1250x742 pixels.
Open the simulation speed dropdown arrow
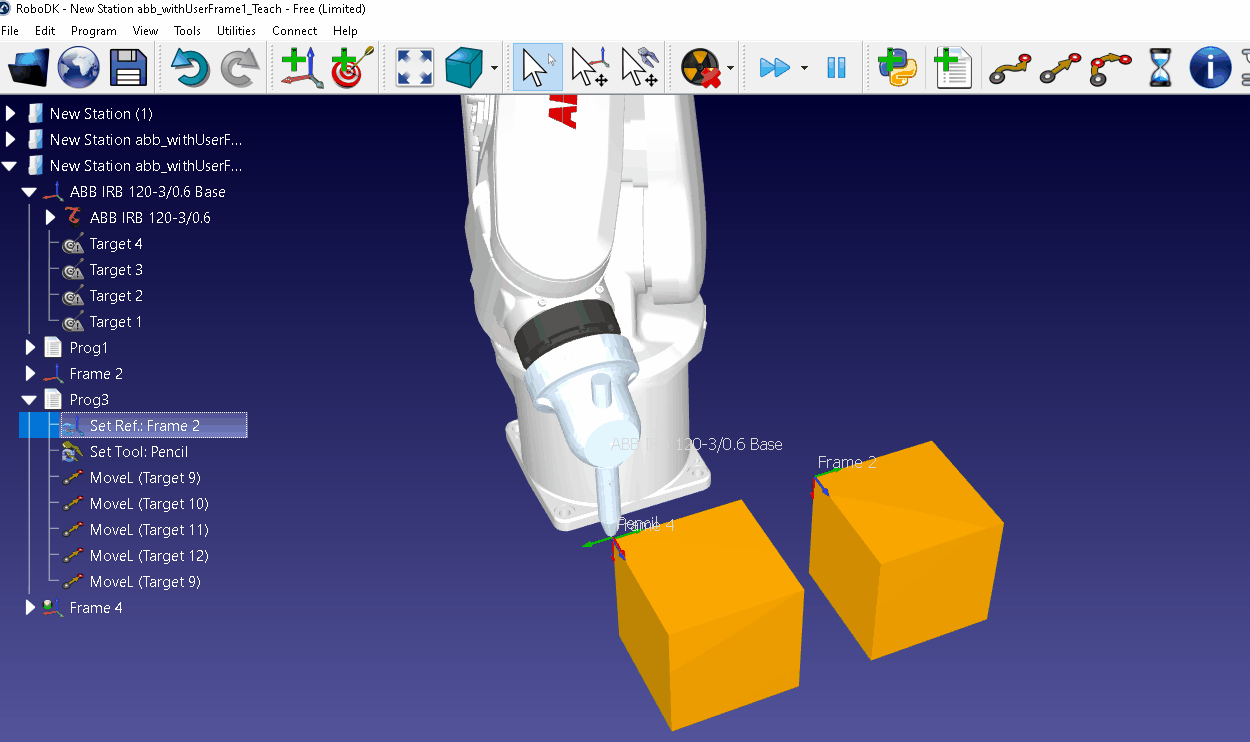click(804, 68)
